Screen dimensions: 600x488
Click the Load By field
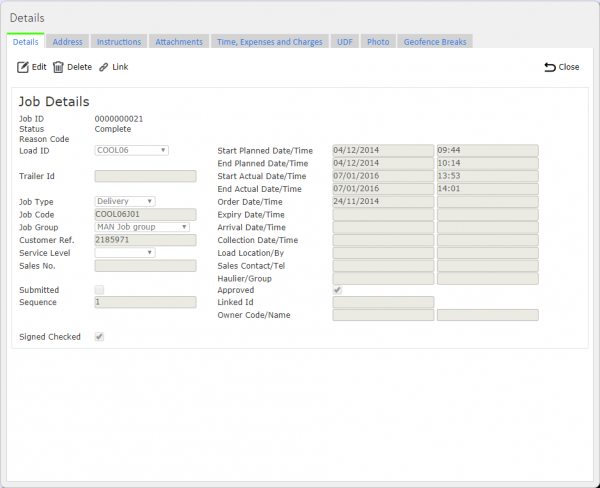pos(488,253)
